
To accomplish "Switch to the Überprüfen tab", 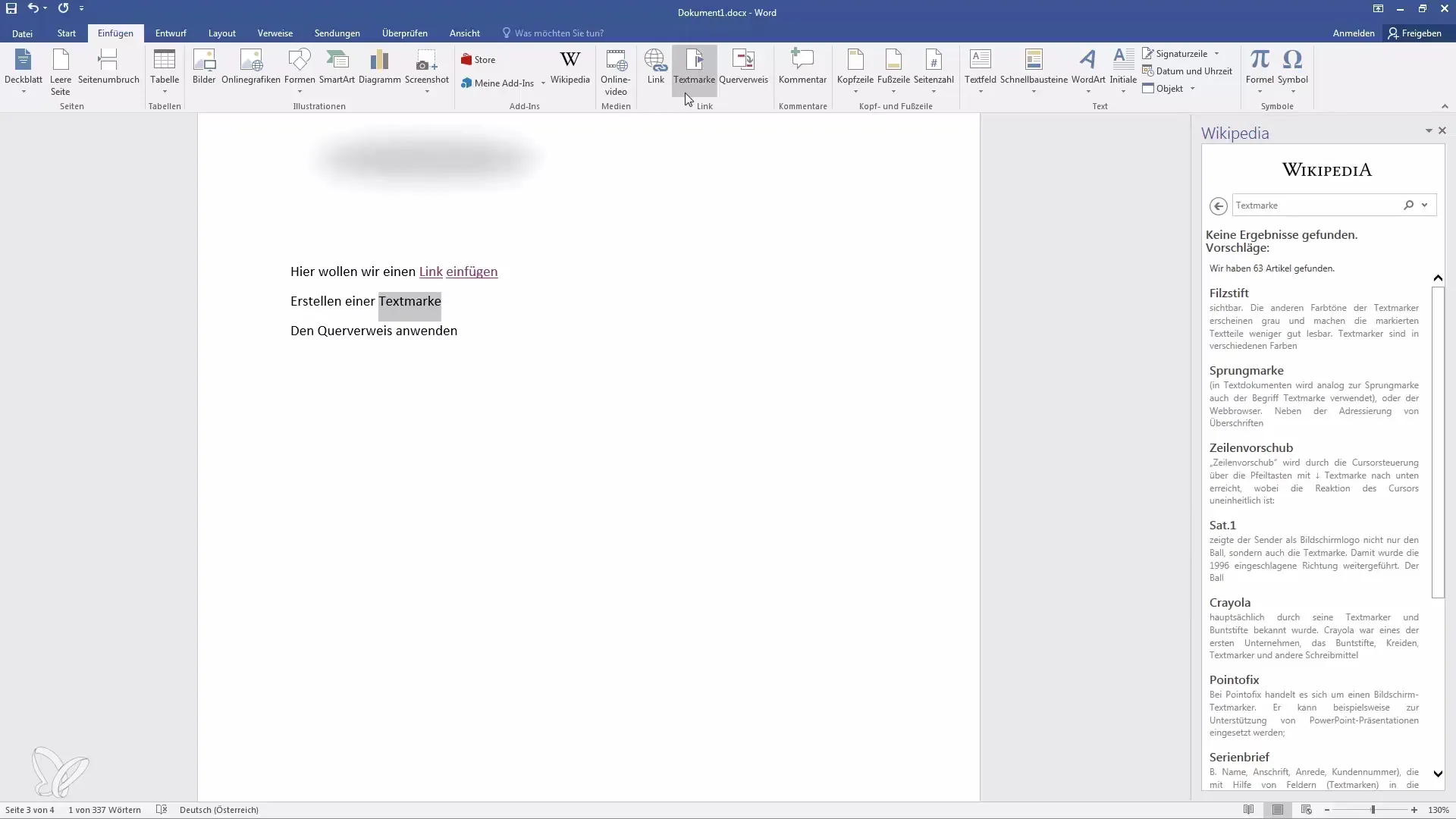I will pos(405,33).
